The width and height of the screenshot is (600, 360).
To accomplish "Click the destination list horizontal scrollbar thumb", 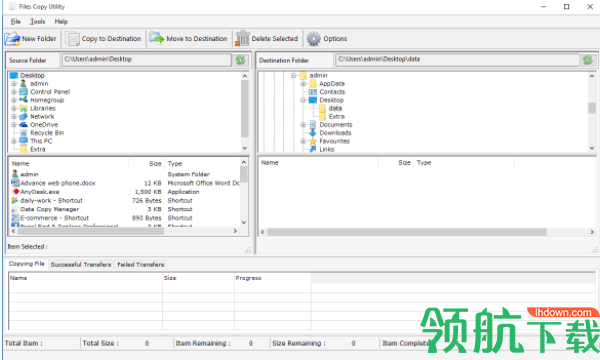I will click(407, 232).
